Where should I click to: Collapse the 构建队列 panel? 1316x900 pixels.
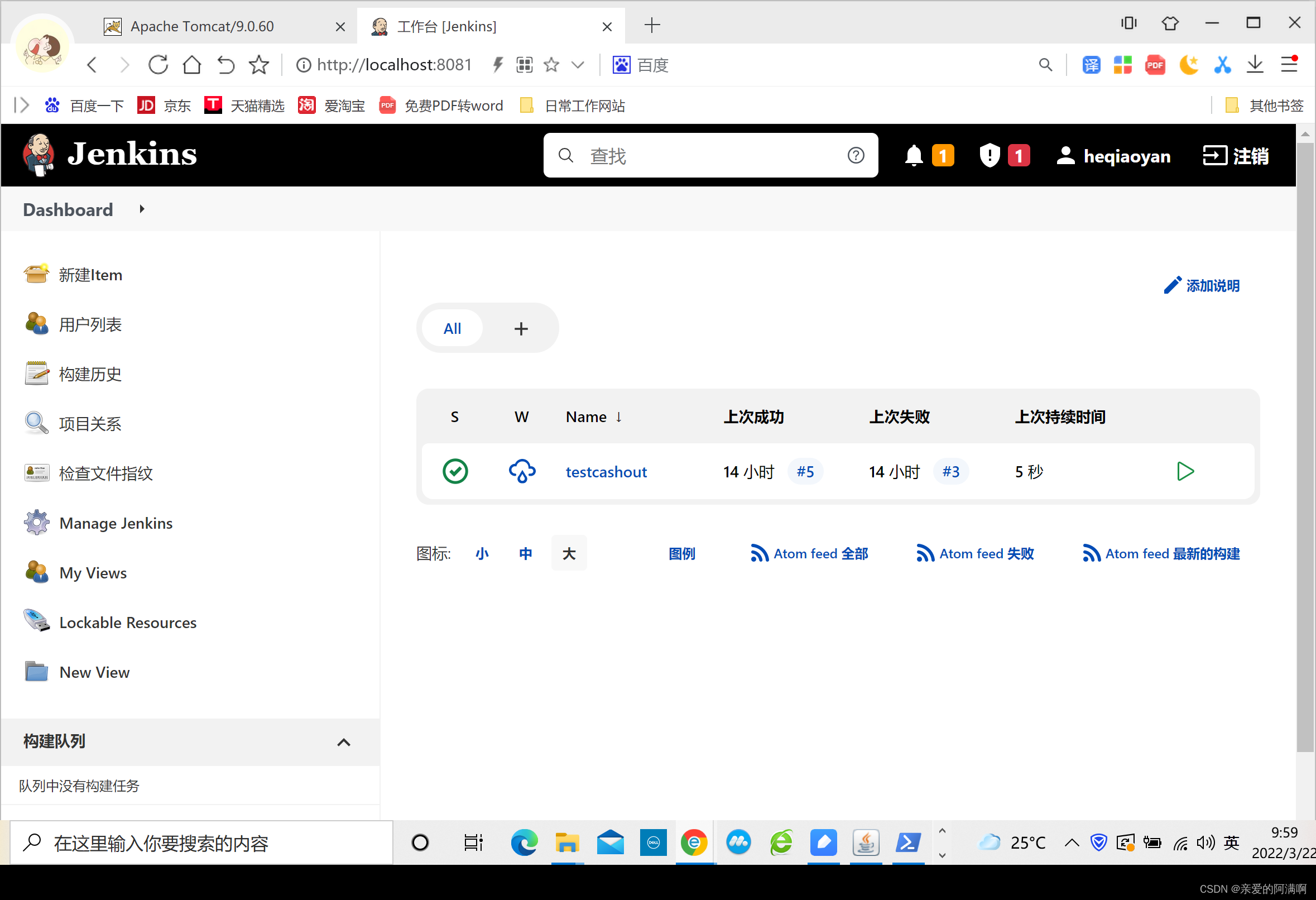pos(344,742)
